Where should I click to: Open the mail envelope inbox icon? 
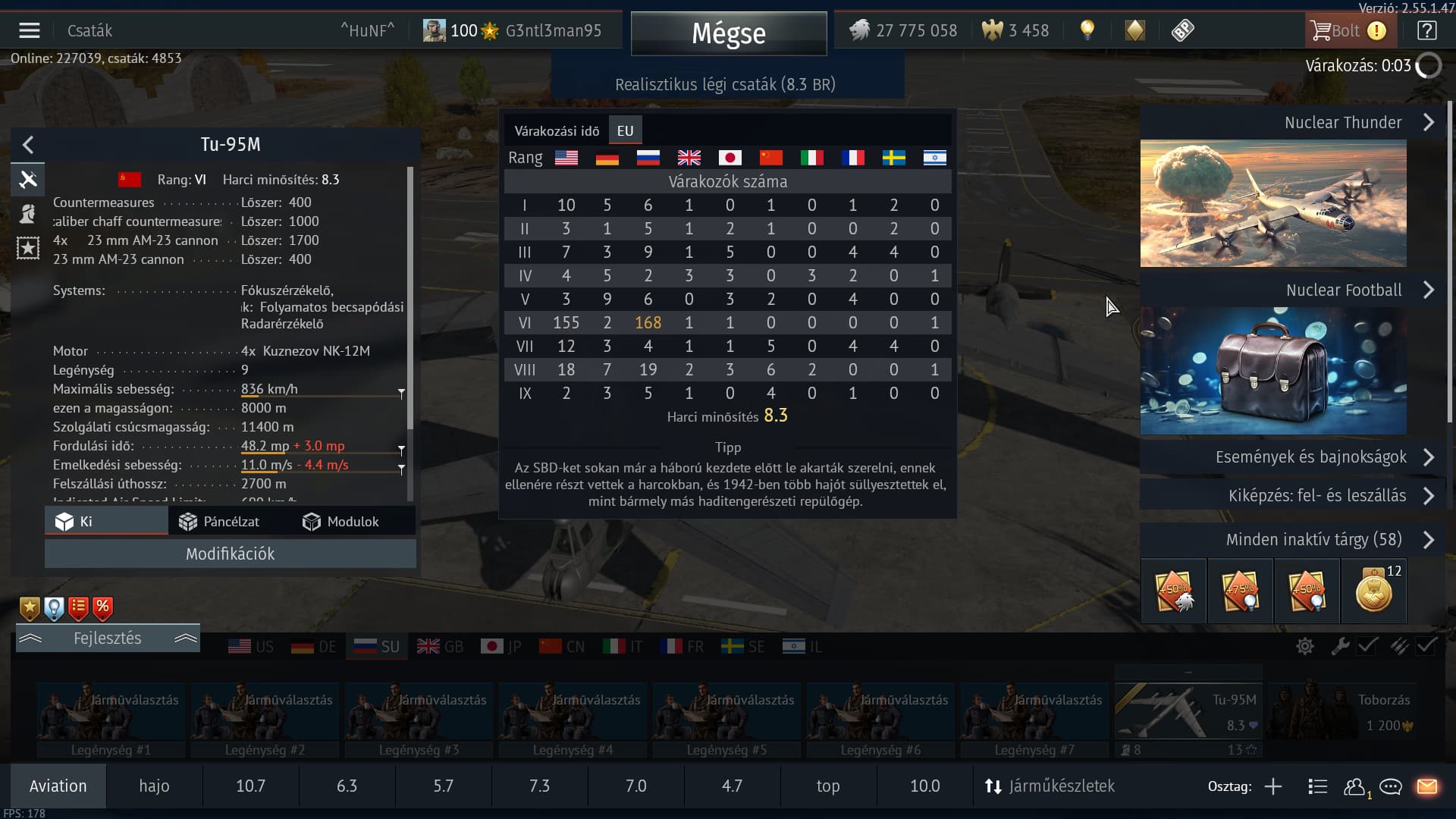(x=1426, y=786)
